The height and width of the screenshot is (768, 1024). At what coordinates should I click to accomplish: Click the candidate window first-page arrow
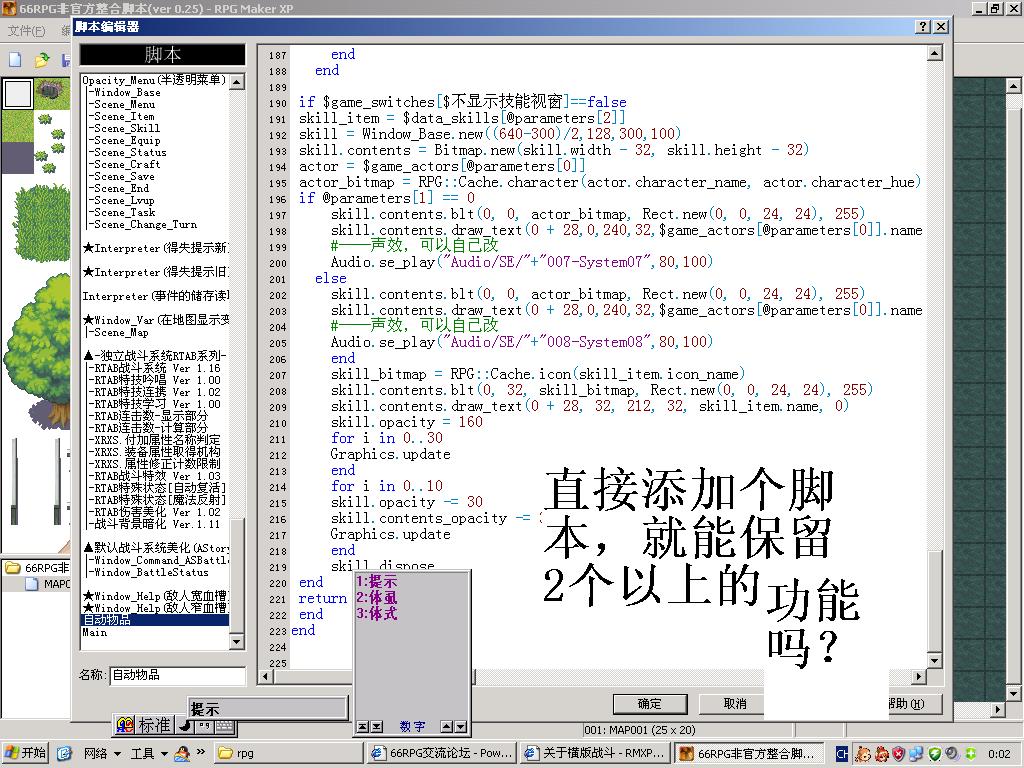(x=362, y=726)
